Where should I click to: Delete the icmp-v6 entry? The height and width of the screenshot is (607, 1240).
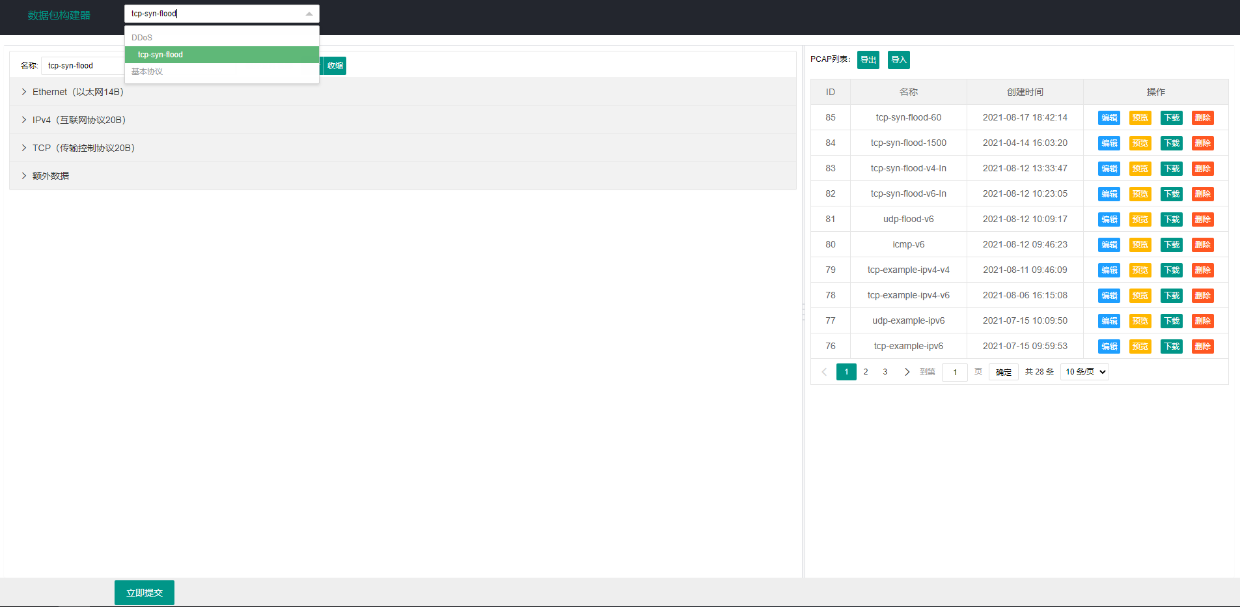click(1203, 244)
